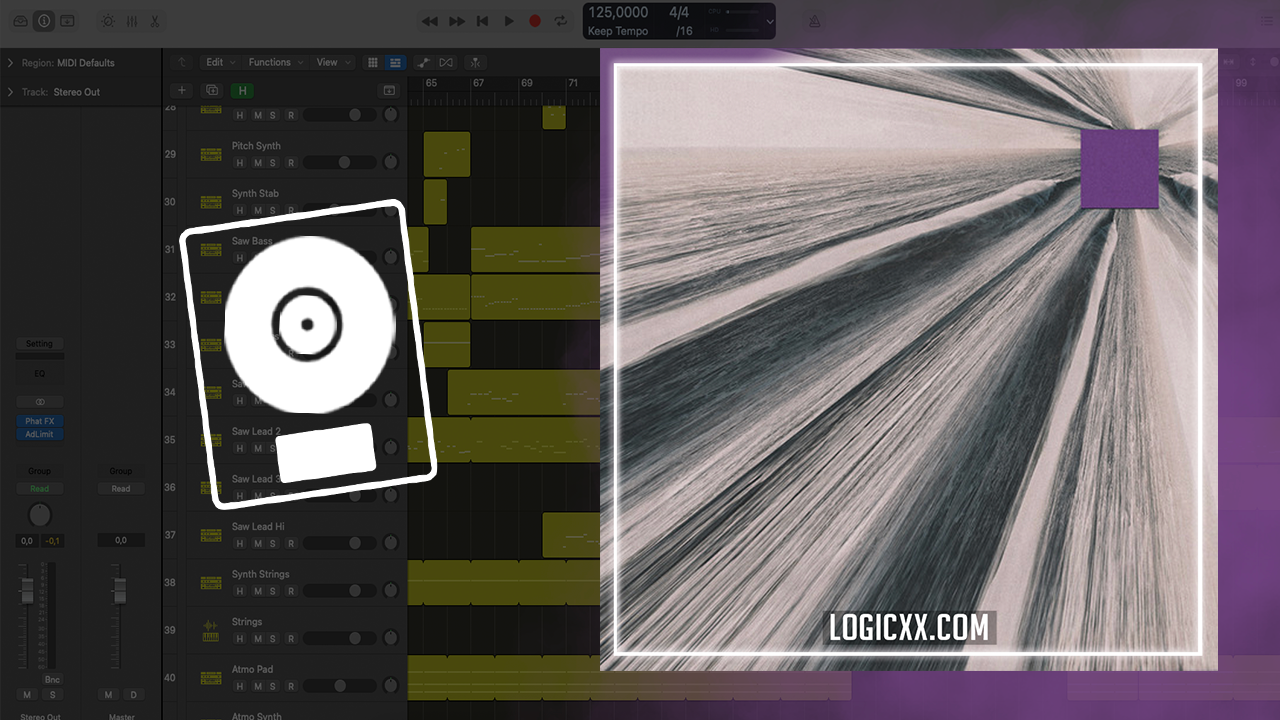Open Smart Controls in the toolbar
Screen dimensions: 1280x720
(x=108, y=21)
